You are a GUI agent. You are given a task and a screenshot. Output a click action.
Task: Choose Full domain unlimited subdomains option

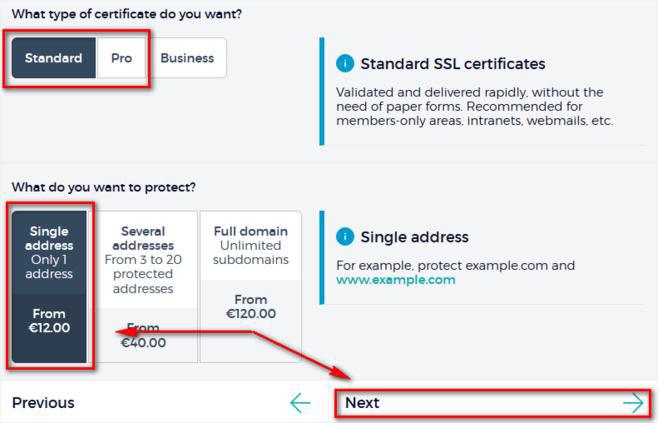250,246
